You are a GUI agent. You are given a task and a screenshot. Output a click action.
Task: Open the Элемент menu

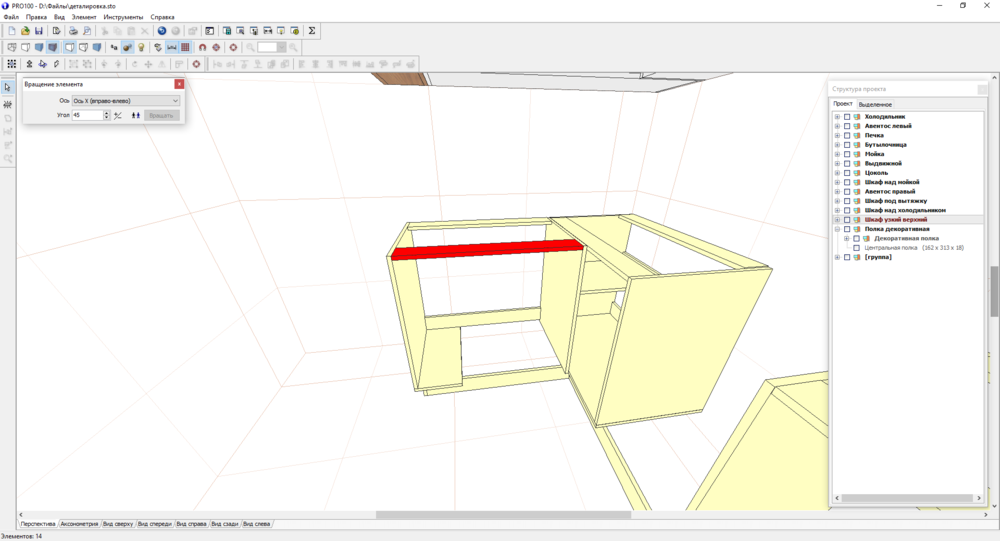pos(84,17)
